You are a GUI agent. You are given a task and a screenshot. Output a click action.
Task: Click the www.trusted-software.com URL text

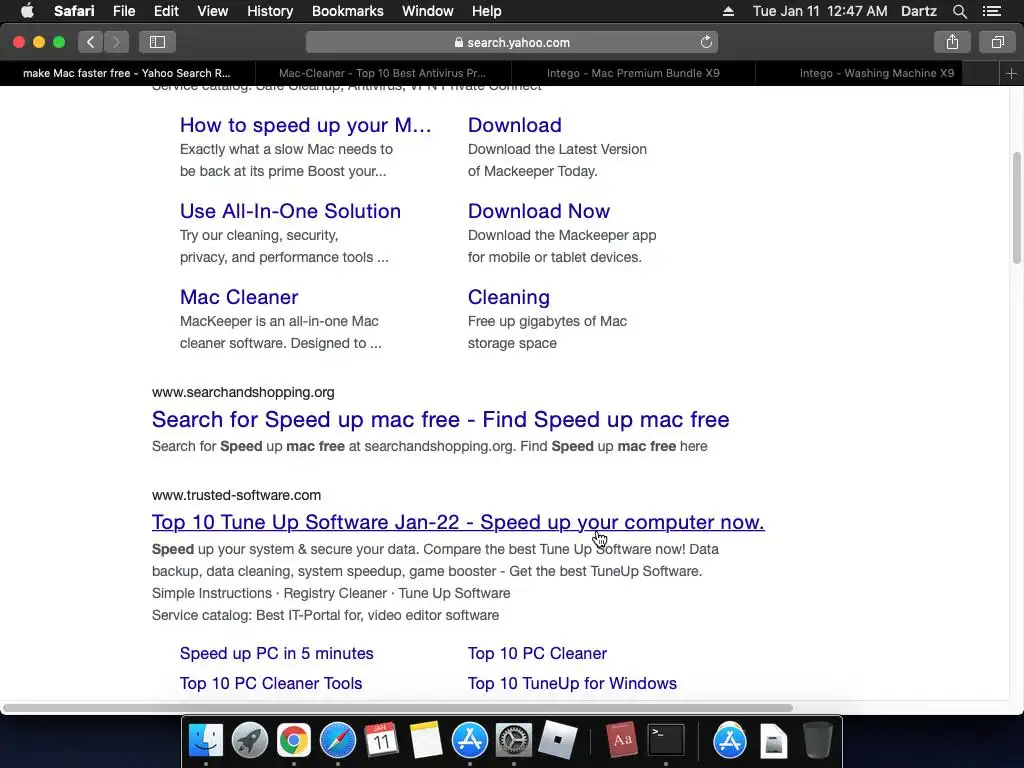pos(236,495)
